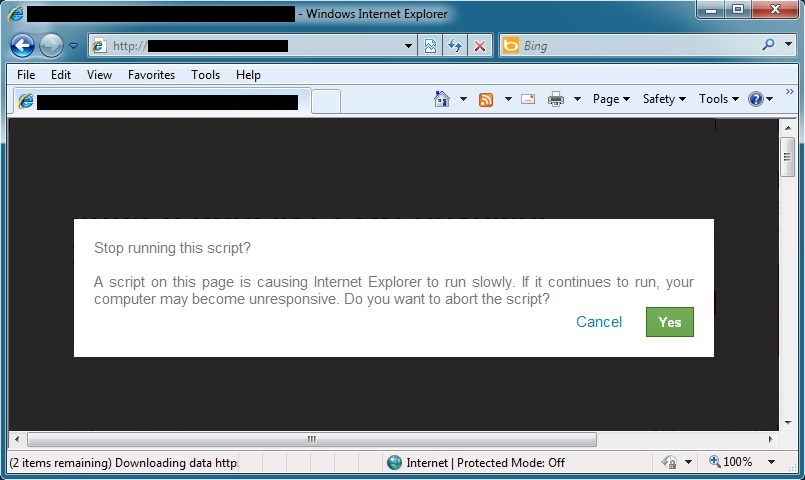Click Cancel in the script dialog
Screen dimensions: 805x480
pos(599,322)
